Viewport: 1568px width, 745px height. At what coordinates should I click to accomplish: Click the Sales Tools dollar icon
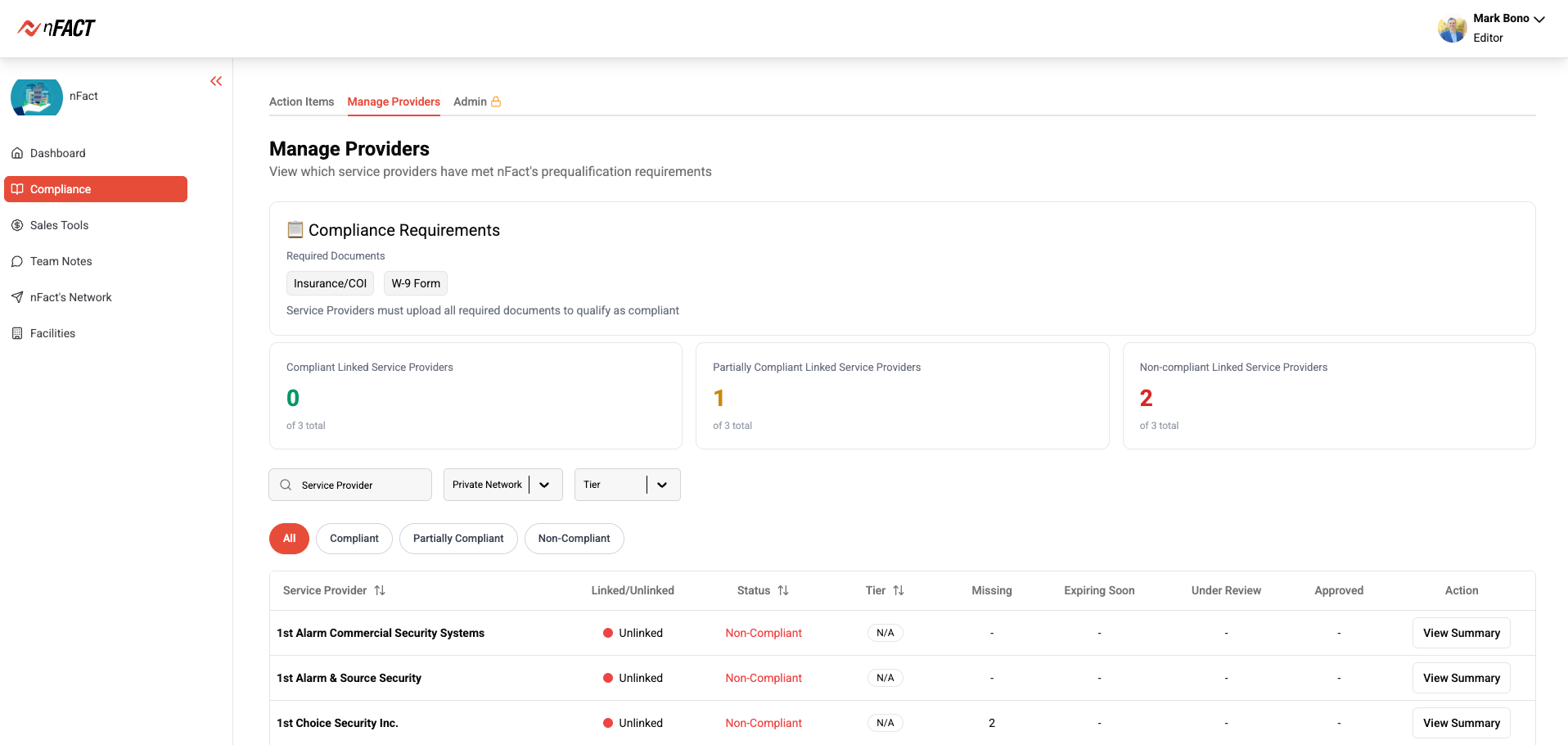click(x=17, y=225)
